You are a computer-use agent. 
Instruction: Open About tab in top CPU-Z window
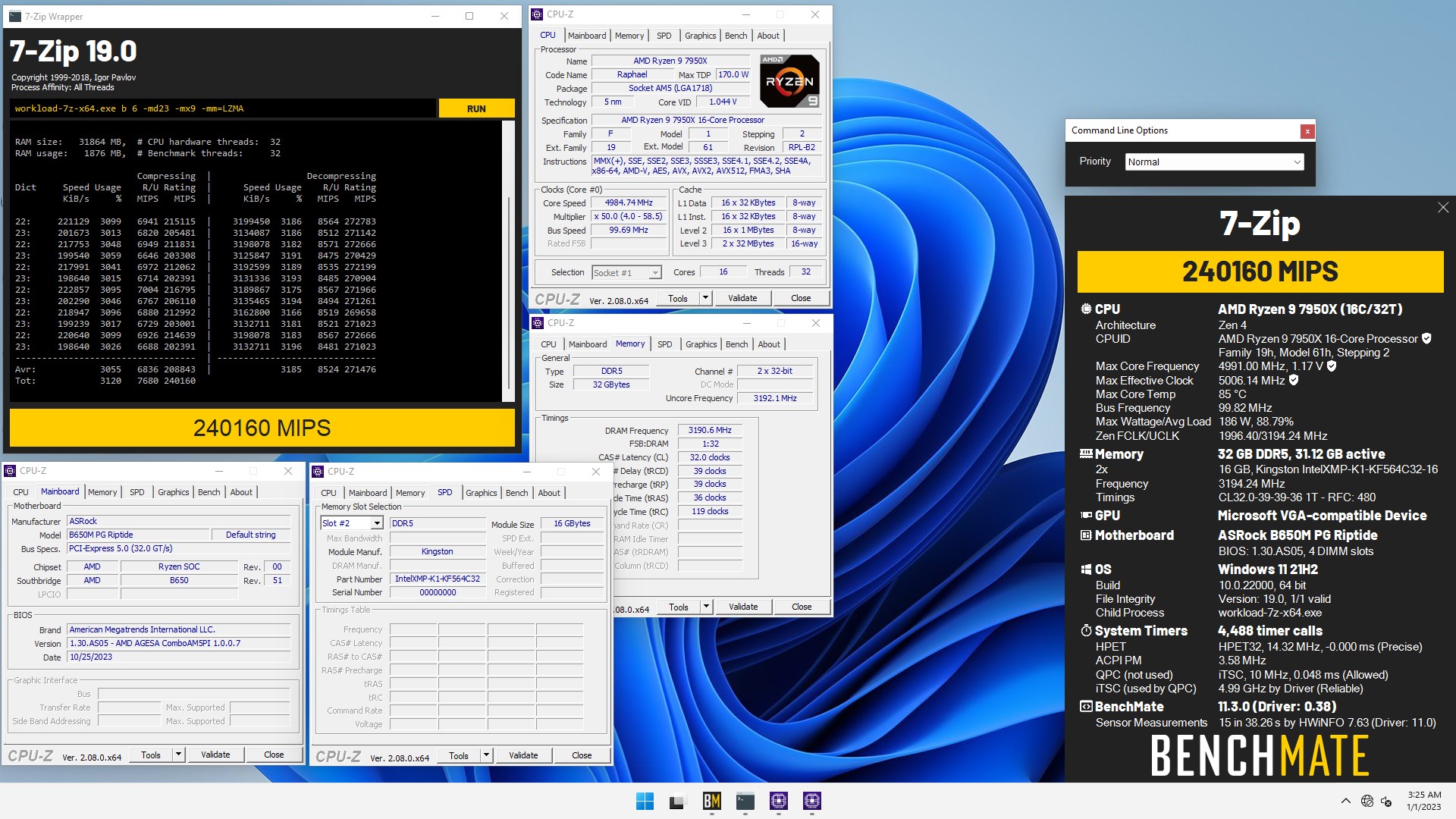tap(768, 36)
